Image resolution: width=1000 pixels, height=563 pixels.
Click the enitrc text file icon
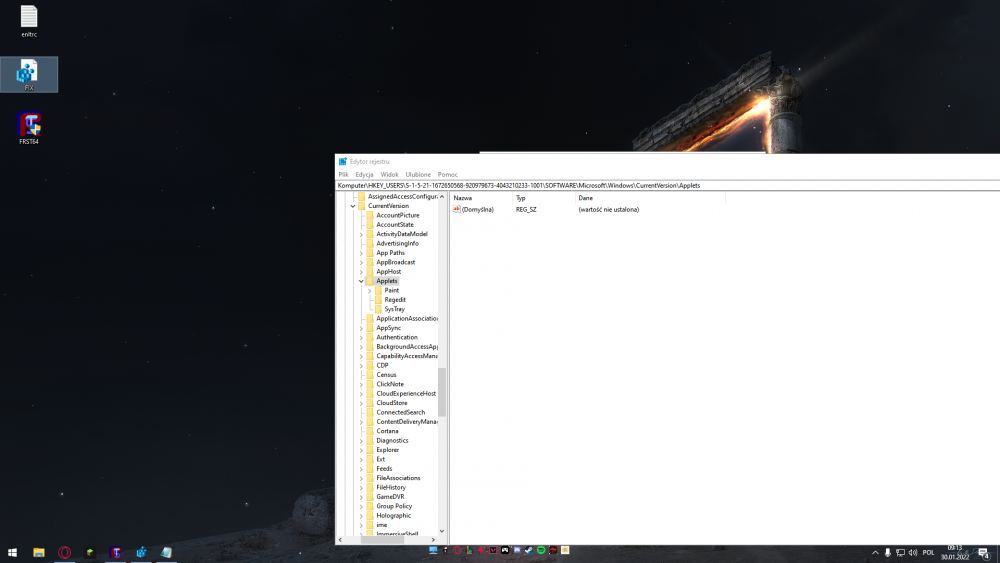29,17
